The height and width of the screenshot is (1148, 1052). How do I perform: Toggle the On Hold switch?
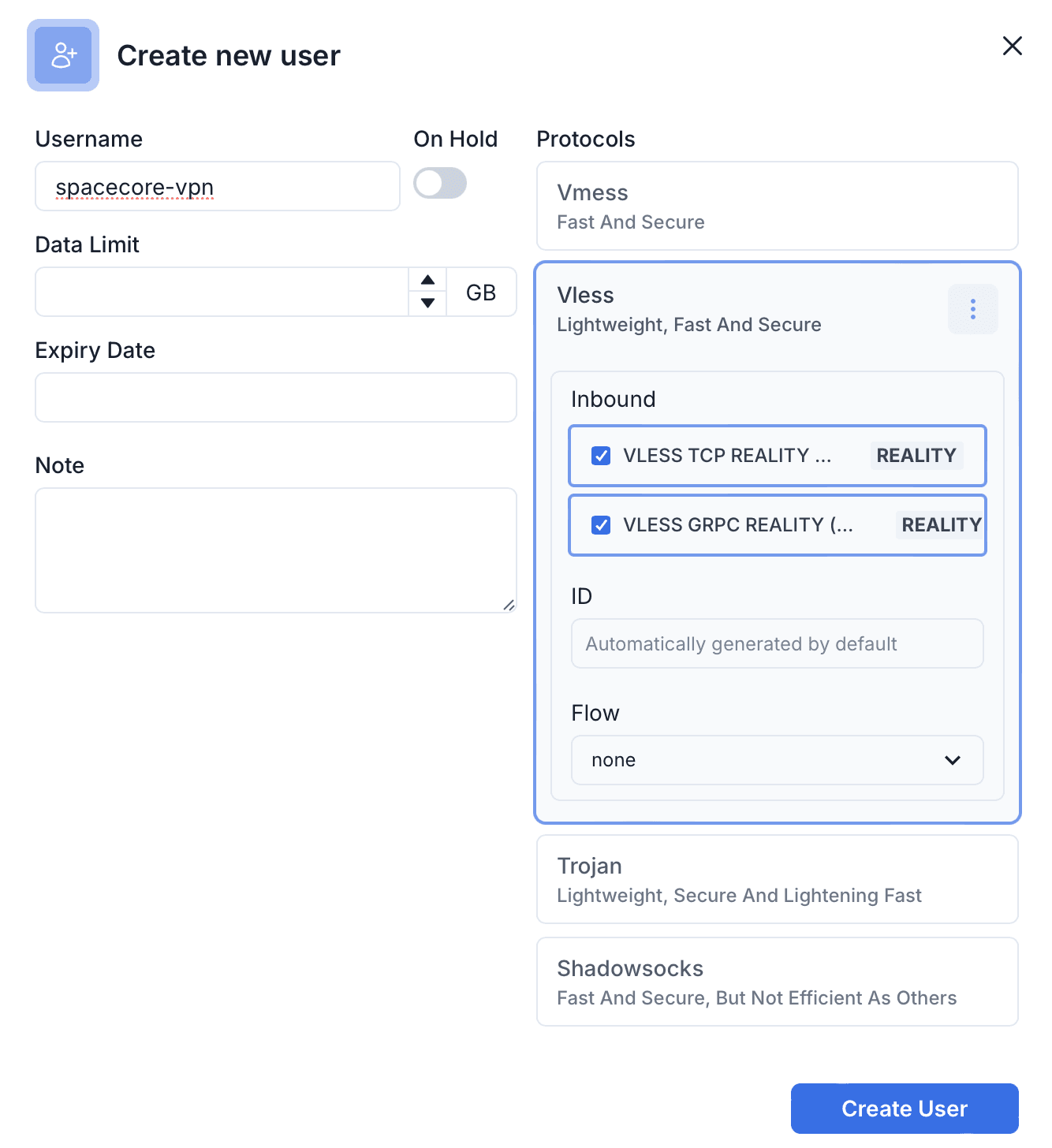click(440, 184)
